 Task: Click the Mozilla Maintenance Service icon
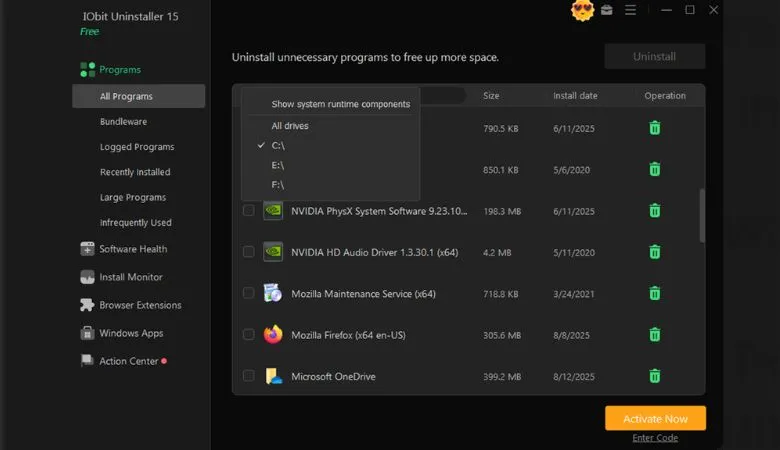tap(273, 293)
